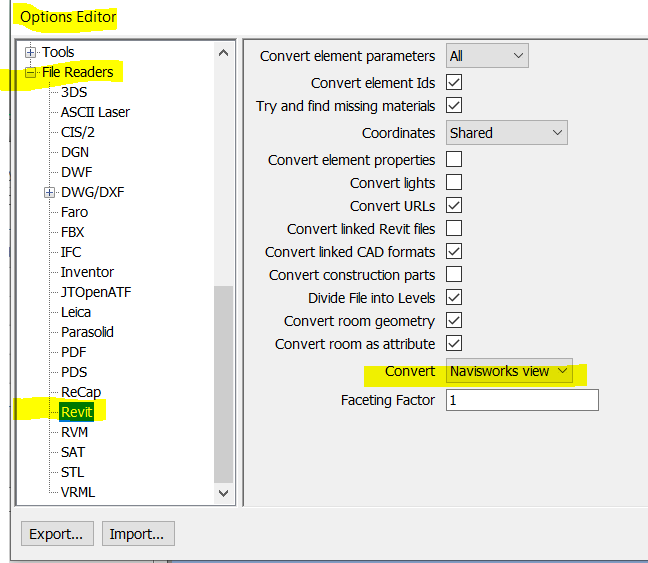This screenshot has width=648, height=563.
Task: Collapse the File Readers tree node
Action: click(30, 72)
